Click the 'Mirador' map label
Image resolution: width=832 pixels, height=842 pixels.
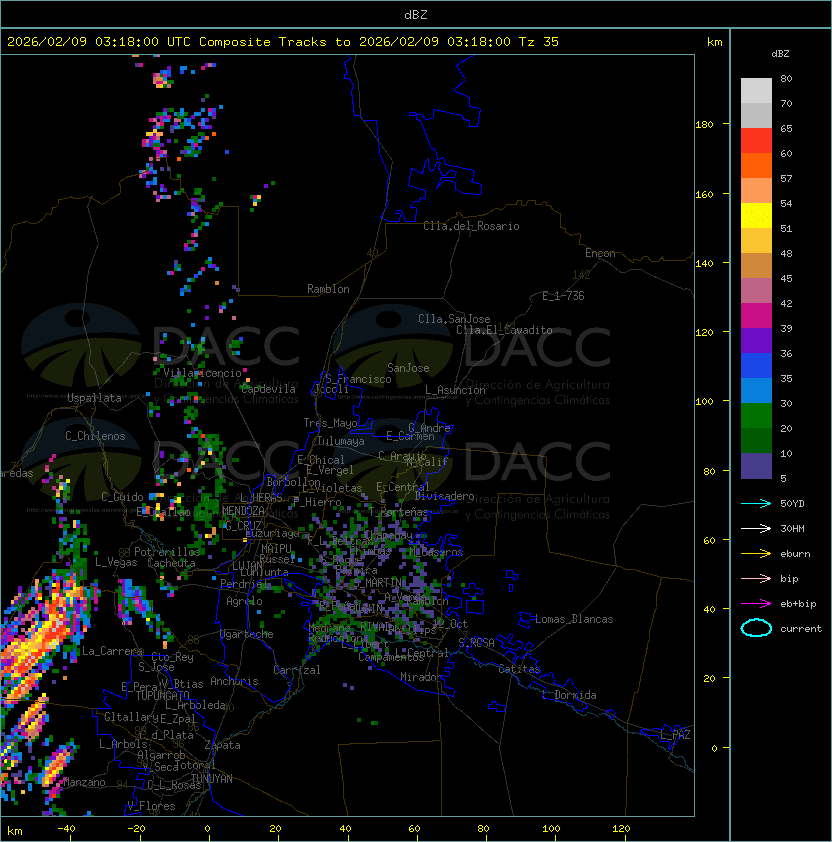(421, 678)
